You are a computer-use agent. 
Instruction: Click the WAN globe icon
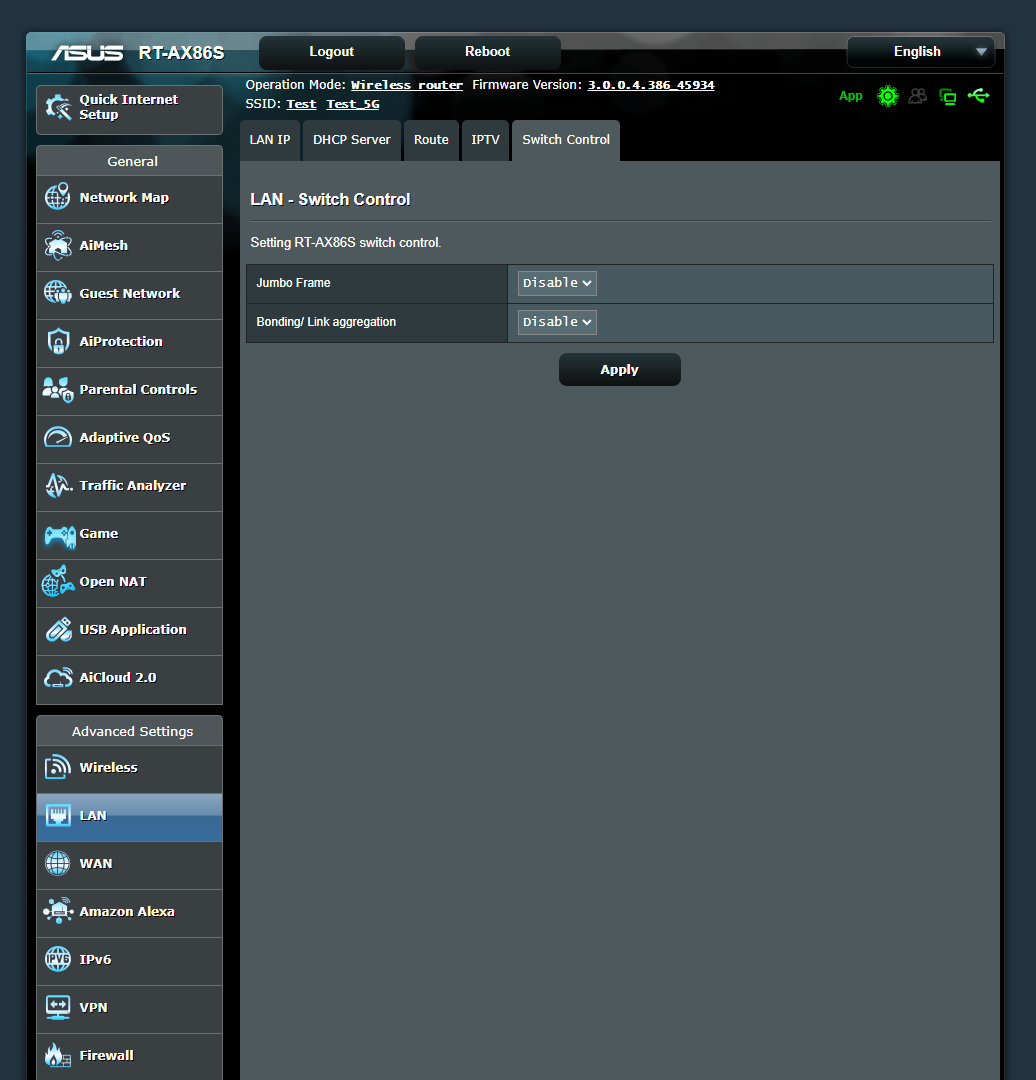(58, 863)
